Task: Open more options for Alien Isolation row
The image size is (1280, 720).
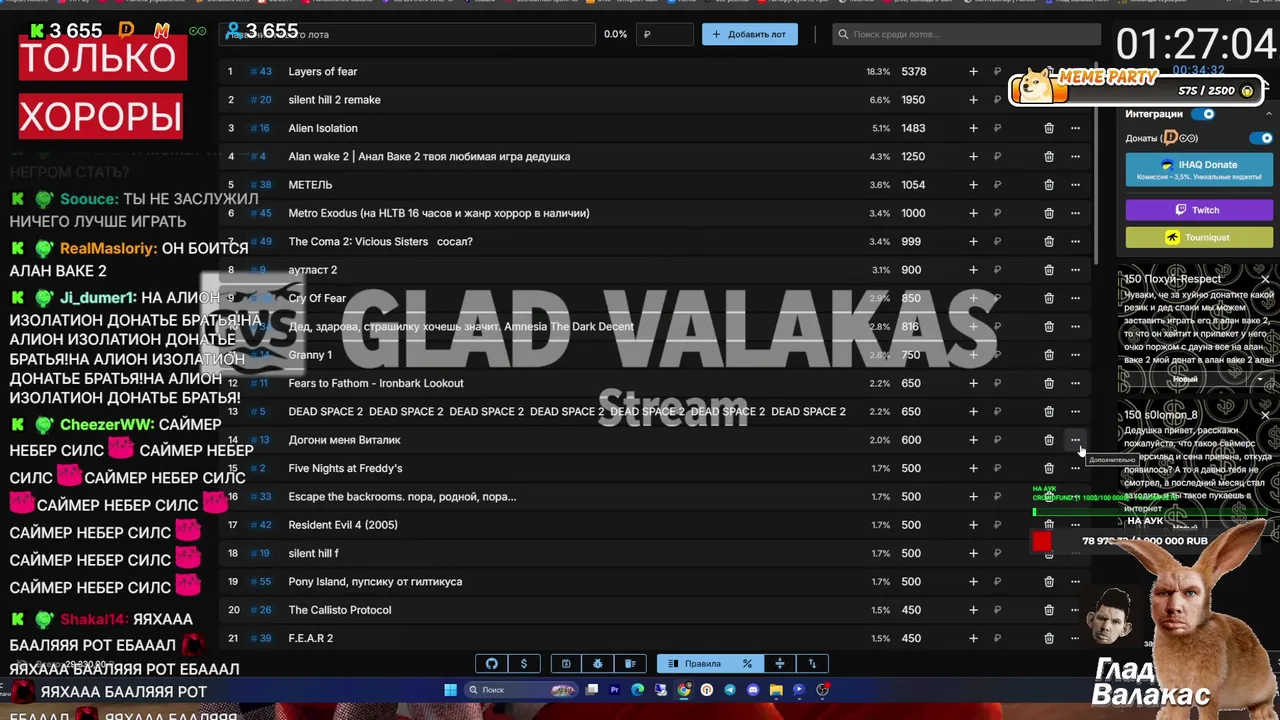Action: coord(1075,128)
